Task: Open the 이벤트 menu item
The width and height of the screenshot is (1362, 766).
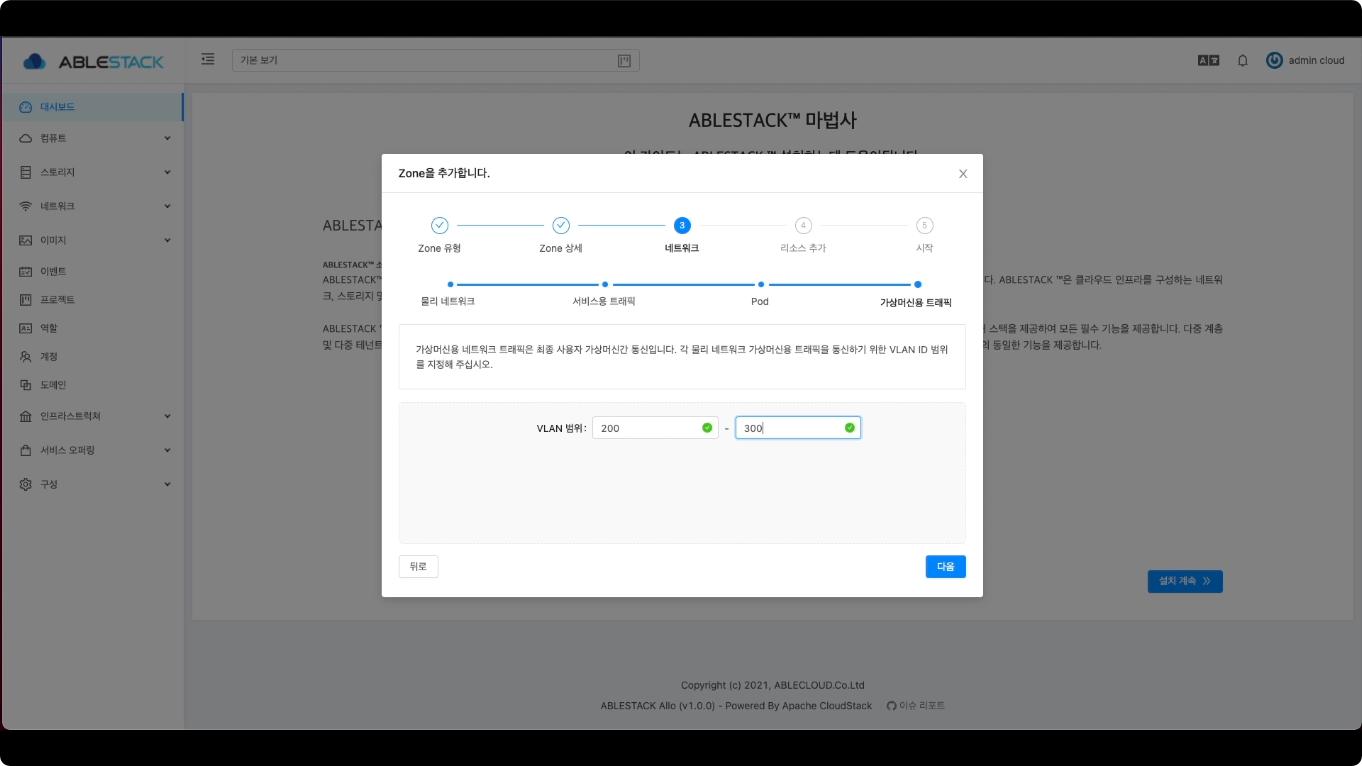Action: click(x=92, y=271)
